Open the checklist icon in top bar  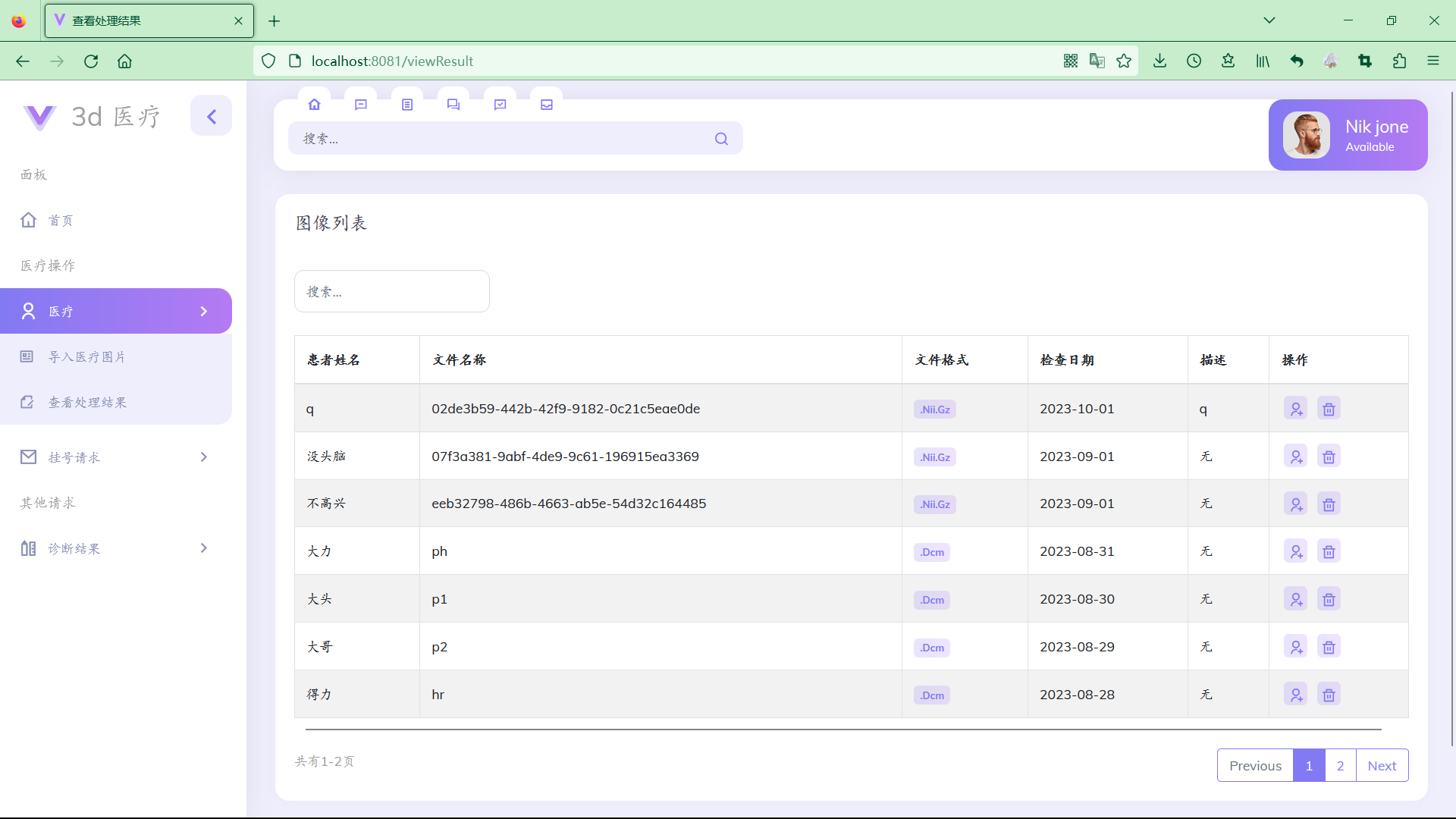click(500, 105)
